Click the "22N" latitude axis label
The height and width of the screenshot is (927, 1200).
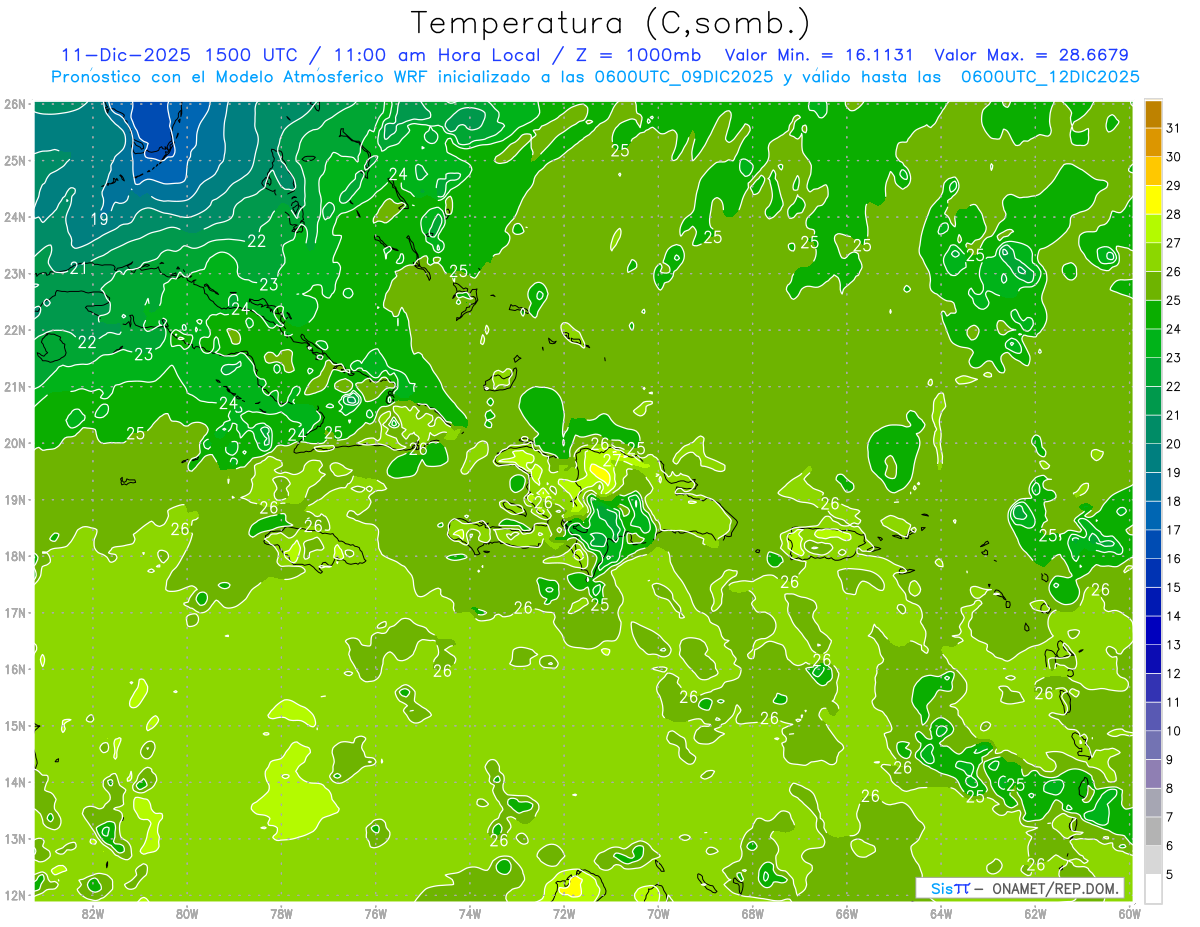tap(14, 330)
